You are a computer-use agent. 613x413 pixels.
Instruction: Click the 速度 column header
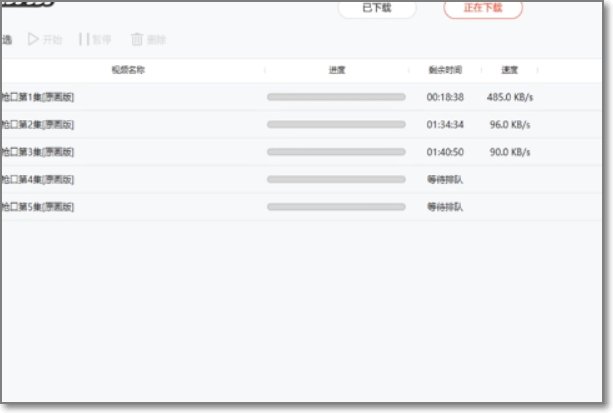(510, 70)
